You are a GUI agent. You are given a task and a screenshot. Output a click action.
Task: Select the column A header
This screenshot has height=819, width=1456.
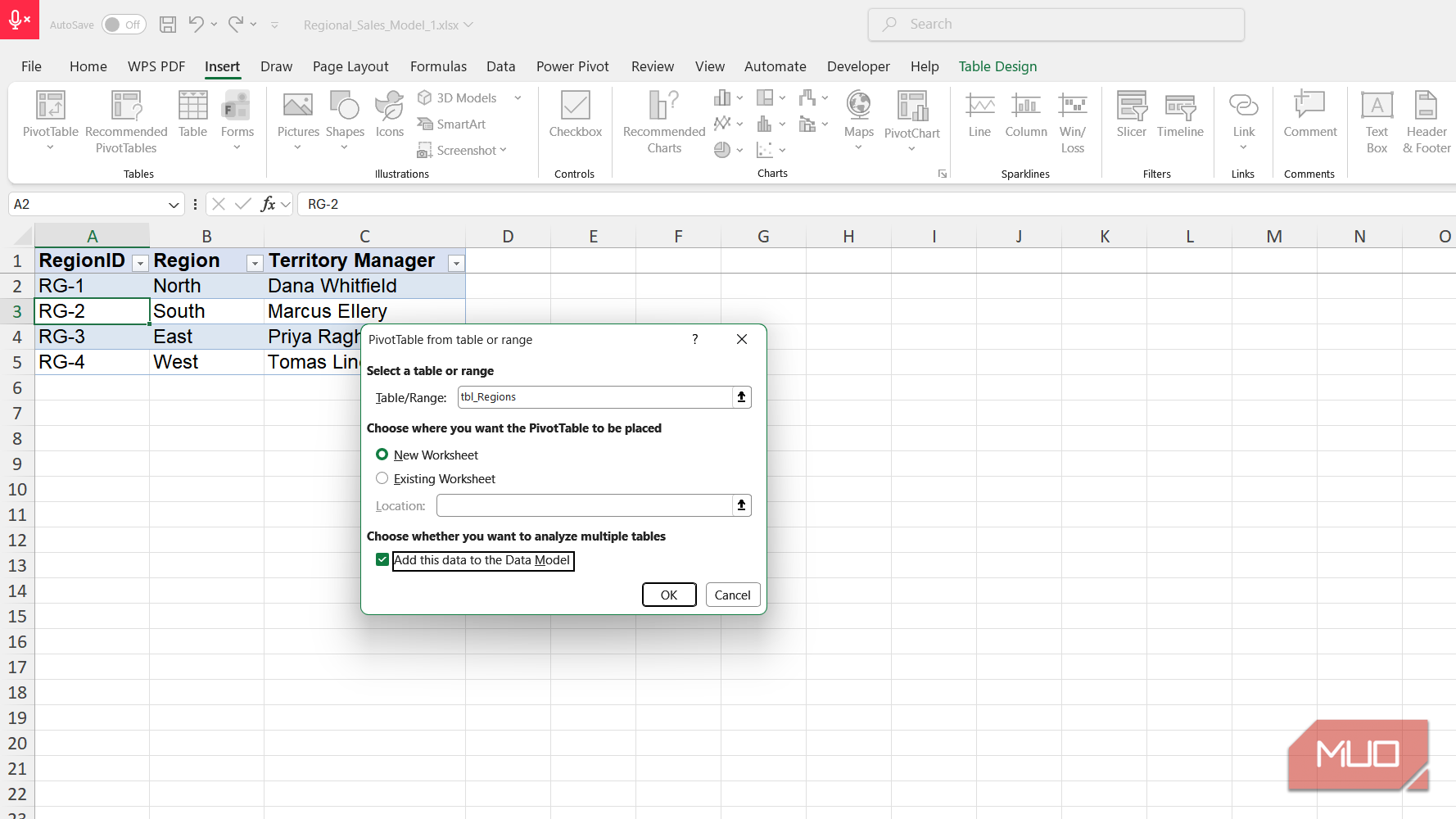(x=92, y=236)
